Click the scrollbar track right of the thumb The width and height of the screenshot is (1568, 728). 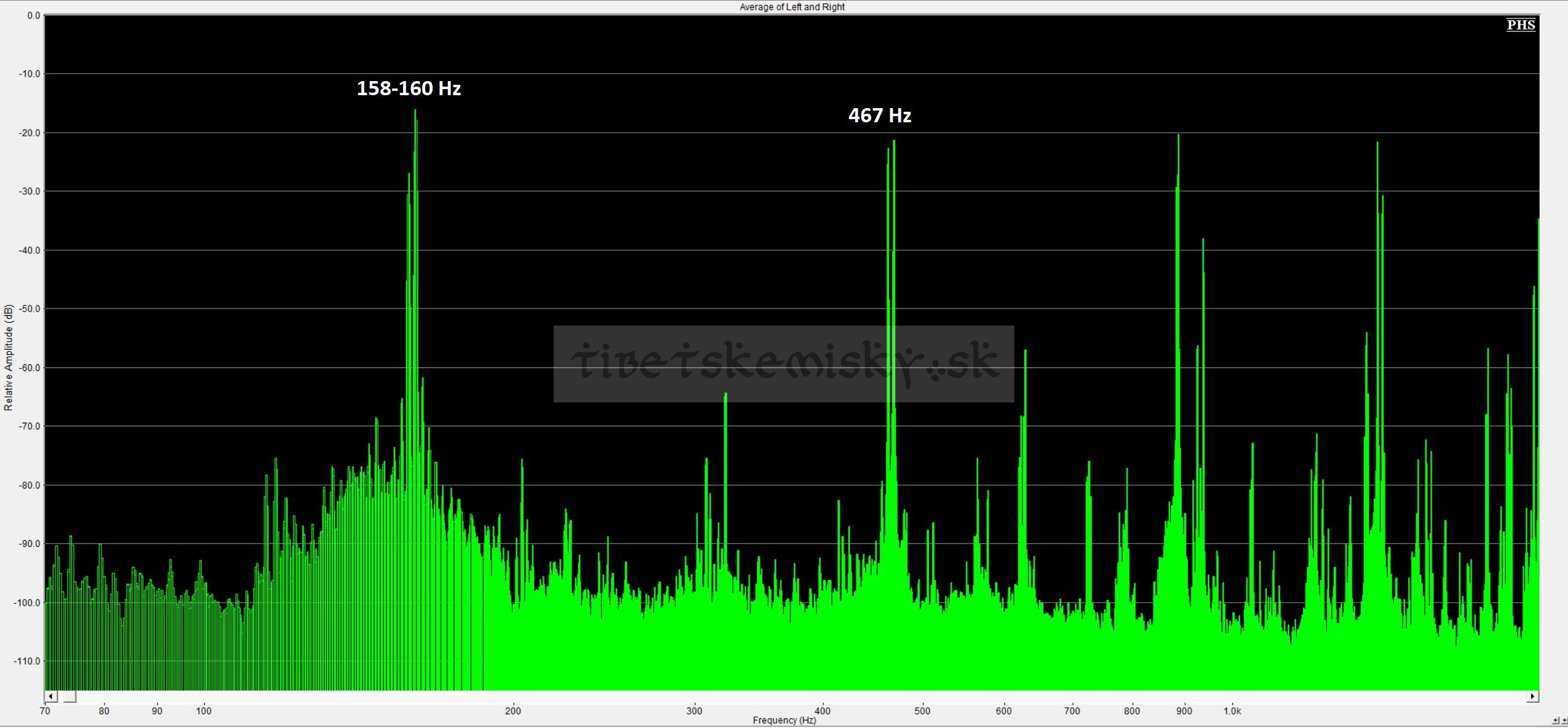[x=801, y=696]
